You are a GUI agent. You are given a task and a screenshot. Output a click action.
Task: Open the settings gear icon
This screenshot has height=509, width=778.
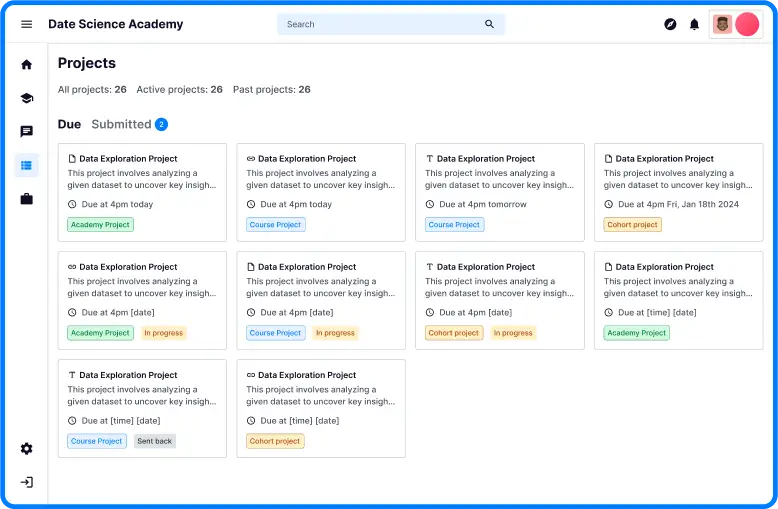click(26, 448)
